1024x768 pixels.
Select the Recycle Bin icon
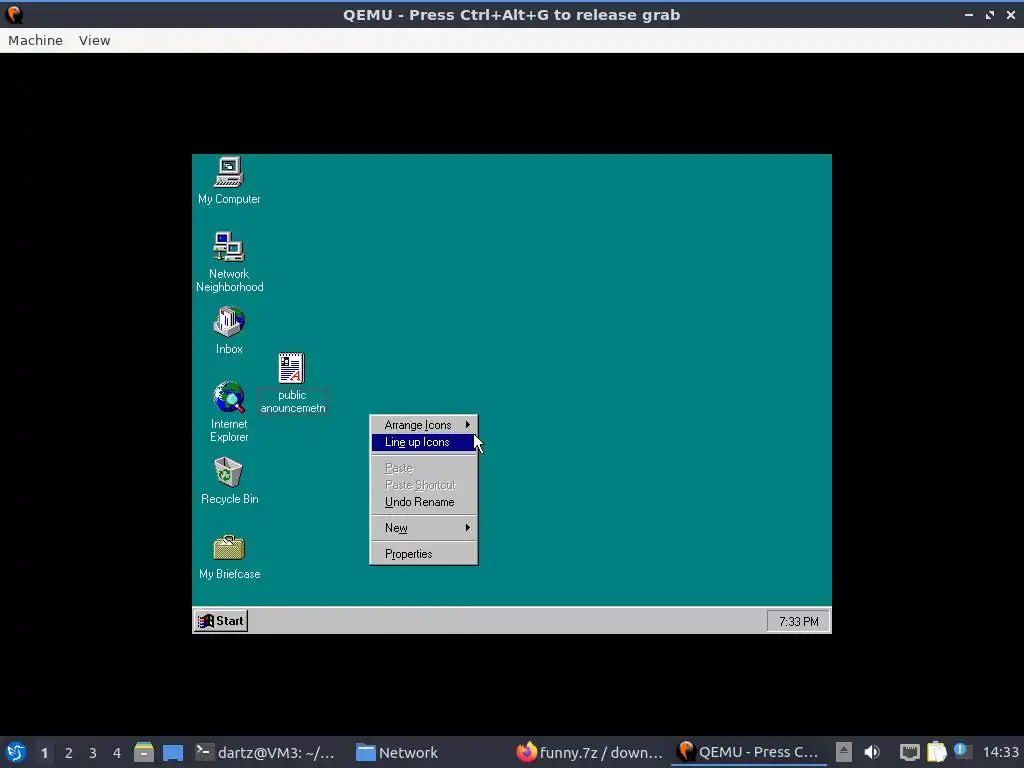coord(229,481)
